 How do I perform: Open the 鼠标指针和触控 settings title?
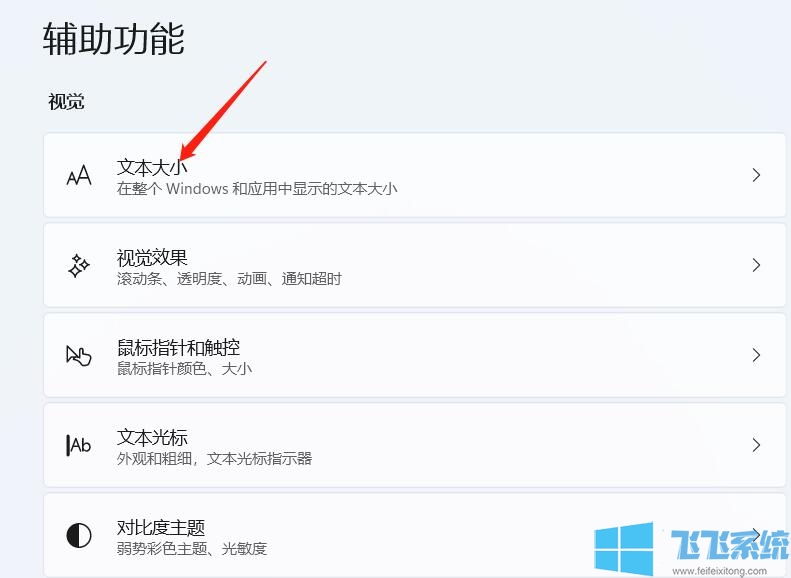pyautogui.click(x=178, y=348)
